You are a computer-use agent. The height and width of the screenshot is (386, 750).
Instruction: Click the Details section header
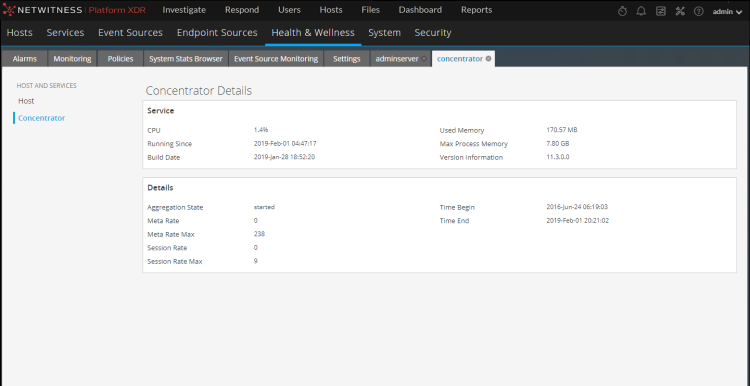click(x=160, y=188)
